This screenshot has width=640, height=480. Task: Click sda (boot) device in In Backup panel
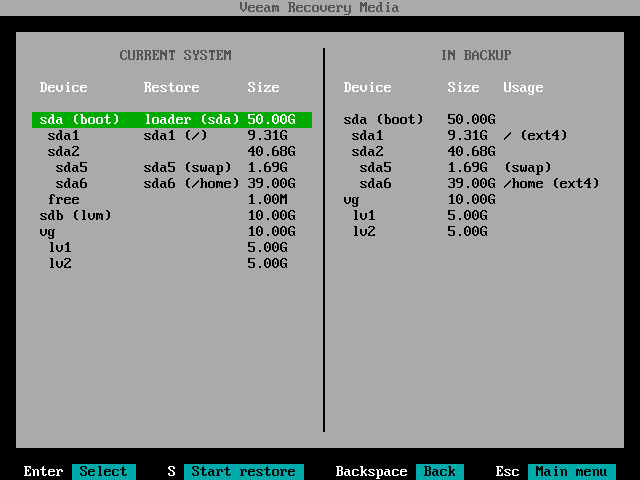(x=383, y=120)
